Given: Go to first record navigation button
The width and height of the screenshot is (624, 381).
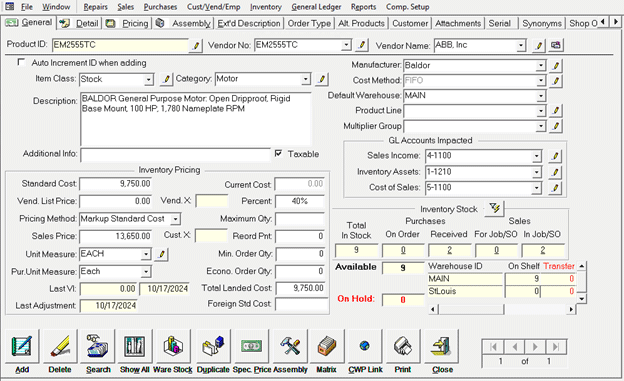Looking at the screenshot, I should tap(493, 347).
